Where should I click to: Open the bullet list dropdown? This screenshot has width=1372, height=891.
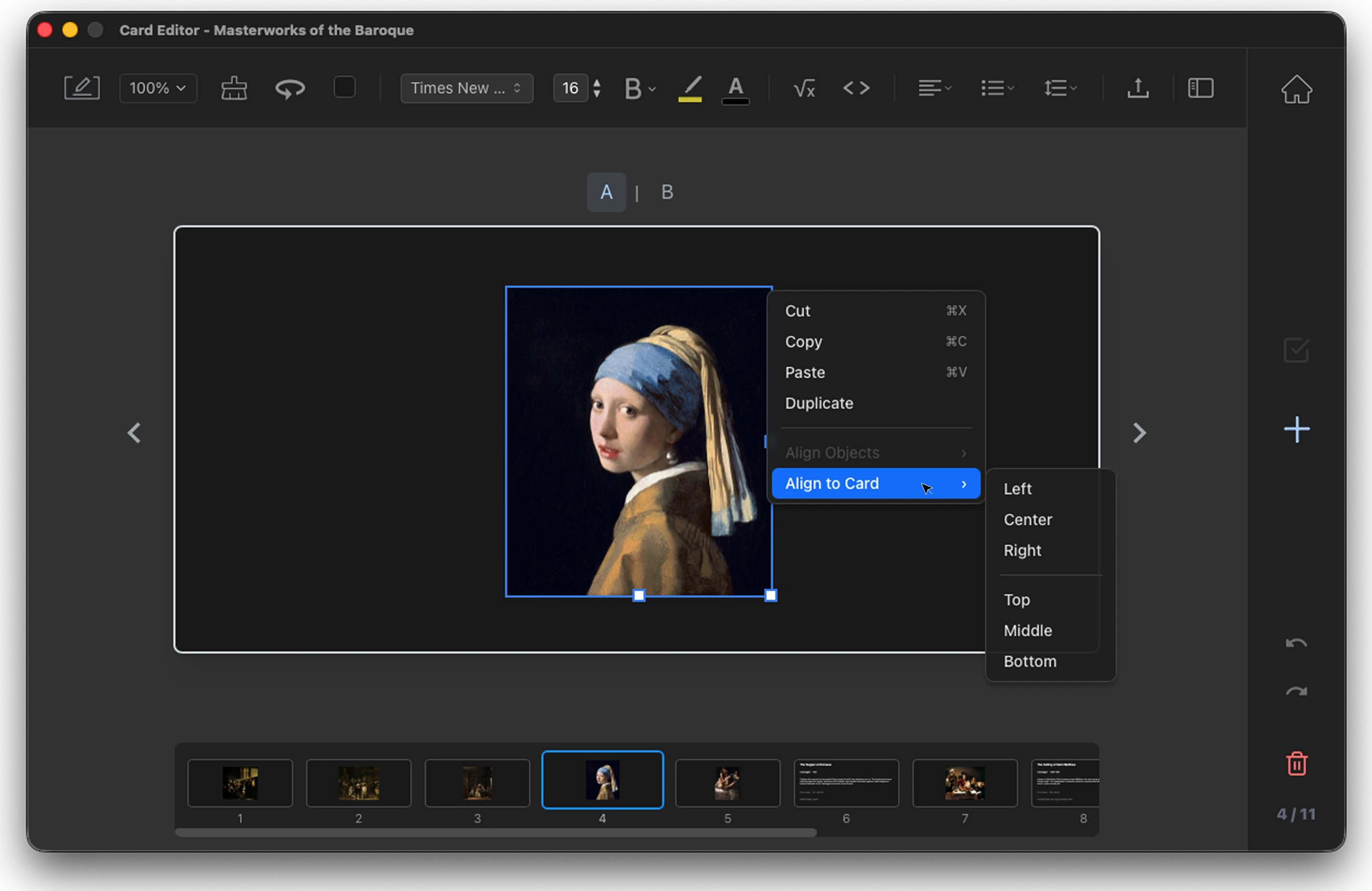click(x=997, y=88)
